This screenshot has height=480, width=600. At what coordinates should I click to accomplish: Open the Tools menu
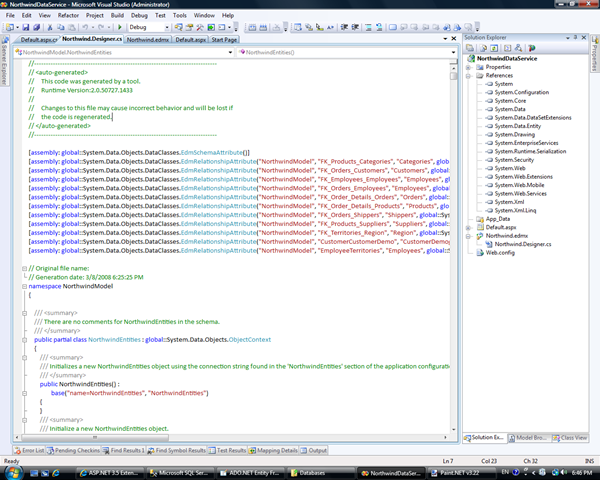coord(179,15)
